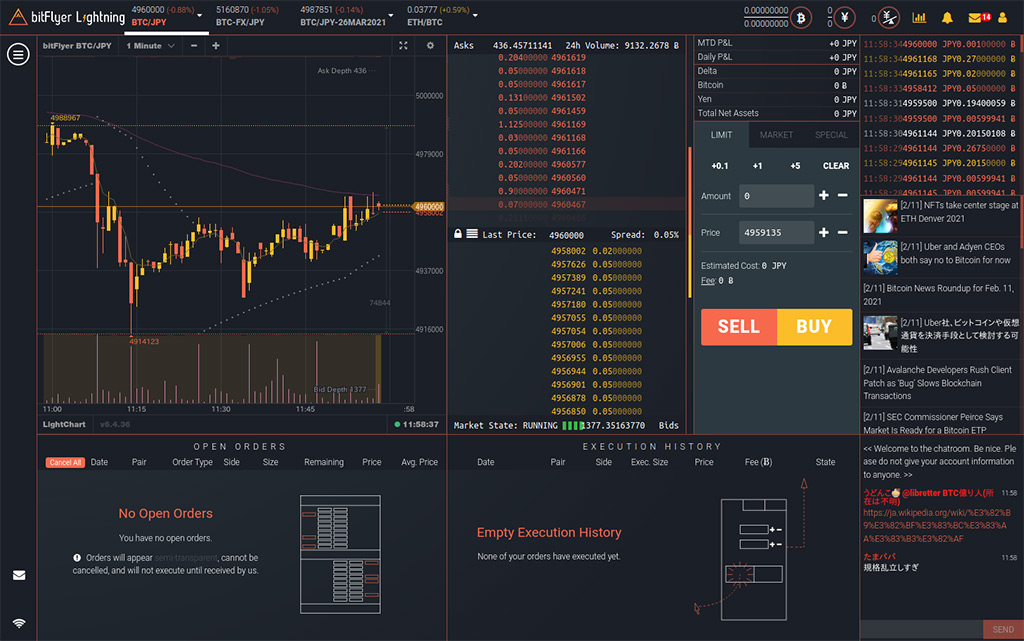
Task: Click the envelope icon in the left sidebar
Action: (19, 575)
